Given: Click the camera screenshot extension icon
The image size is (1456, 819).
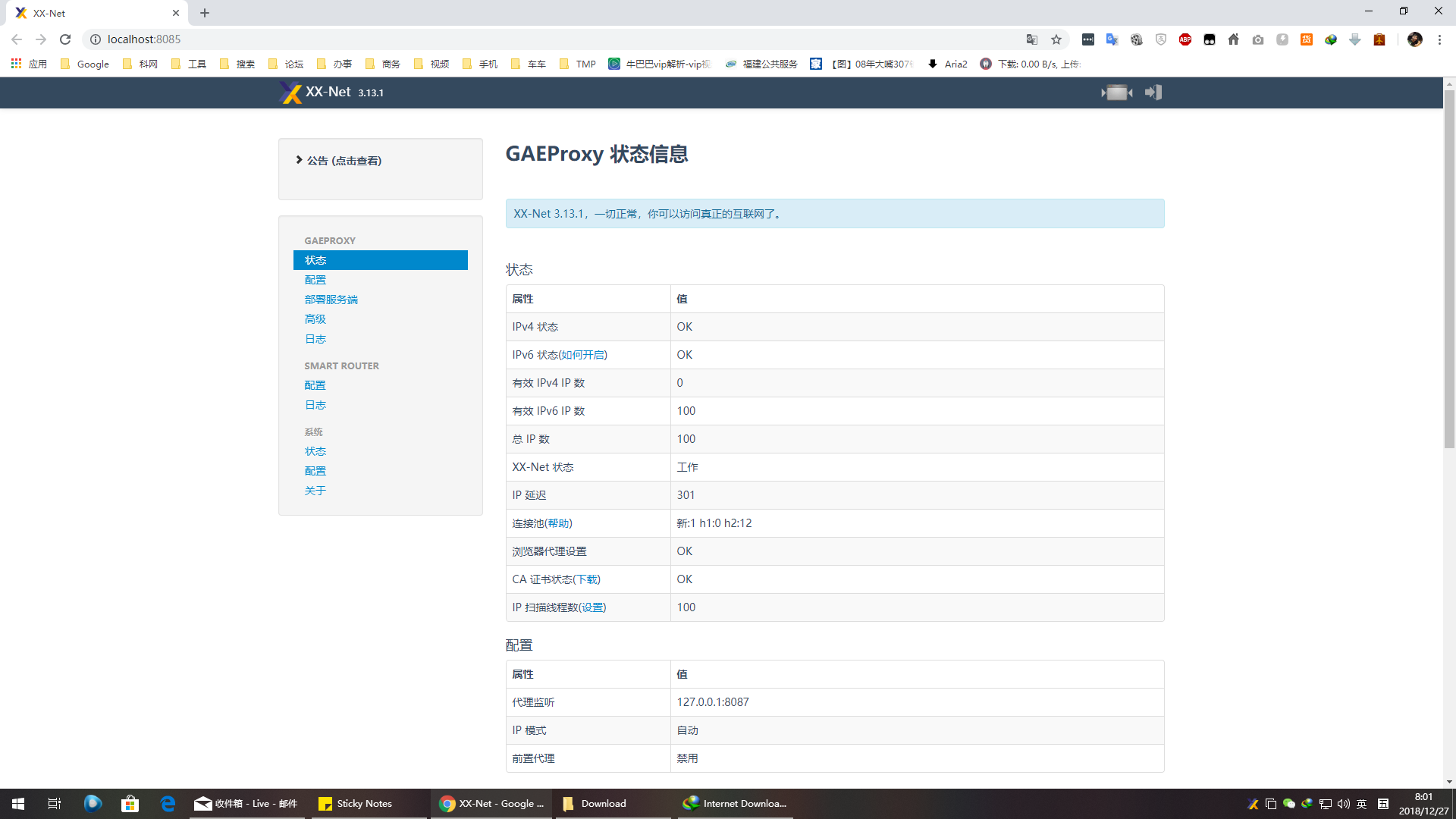Looking at the screenshot, I should [1258, 39].
